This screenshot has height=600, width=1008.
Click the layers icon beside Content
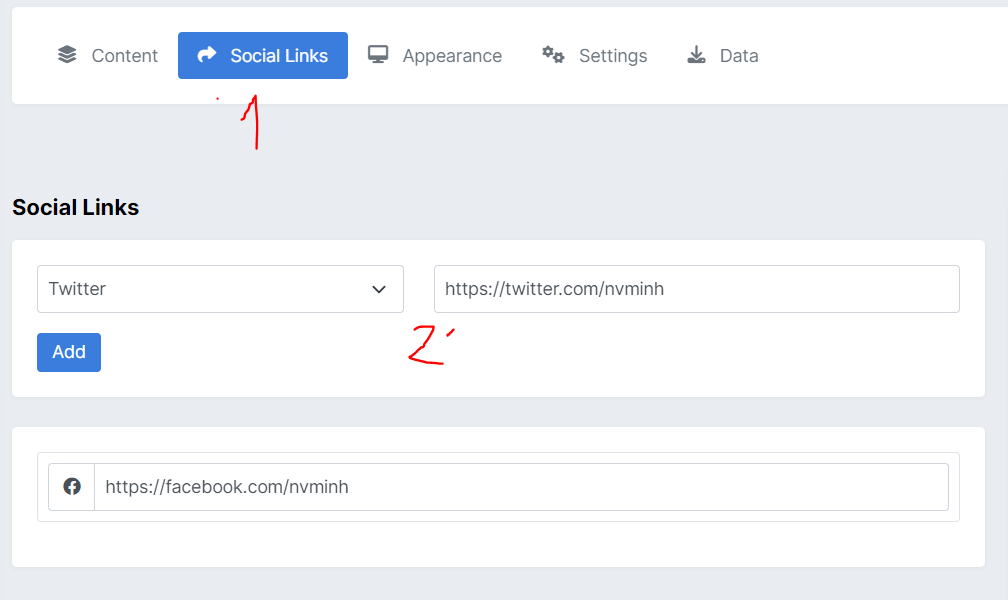coord(67,55)
